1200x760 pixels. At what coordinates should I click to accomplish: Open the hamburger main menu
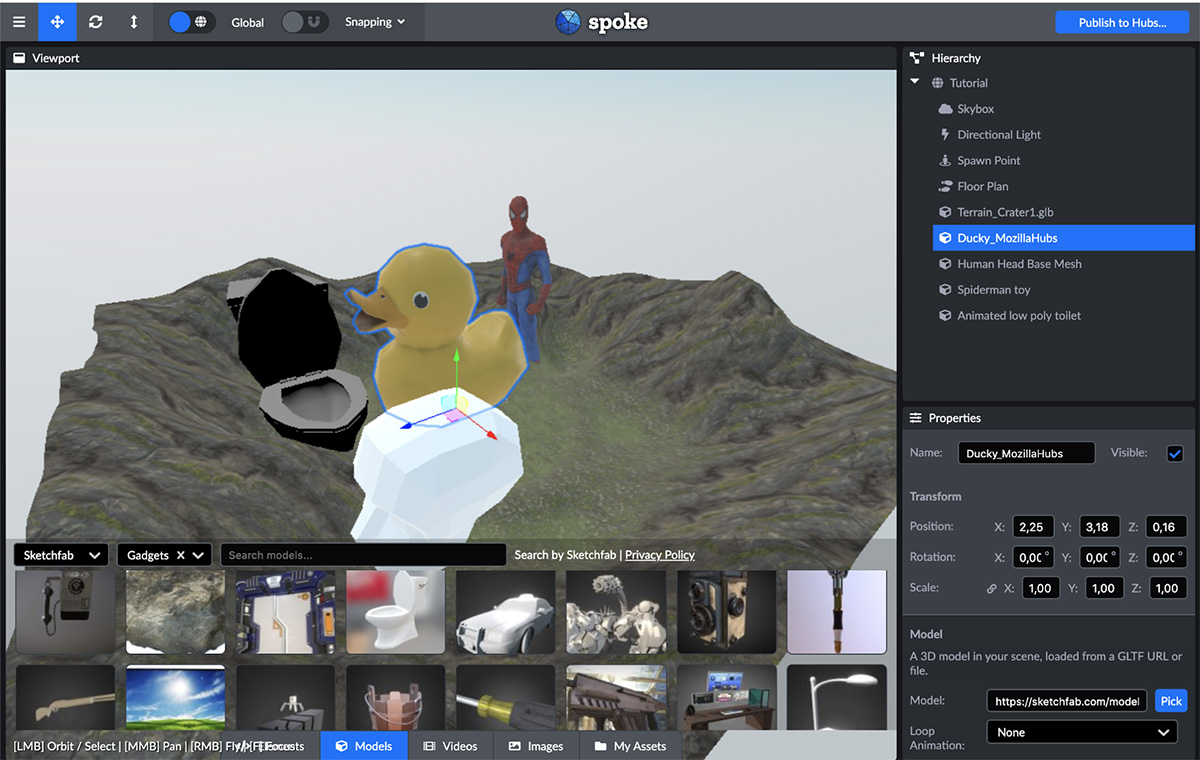click(x=19, y=22)
